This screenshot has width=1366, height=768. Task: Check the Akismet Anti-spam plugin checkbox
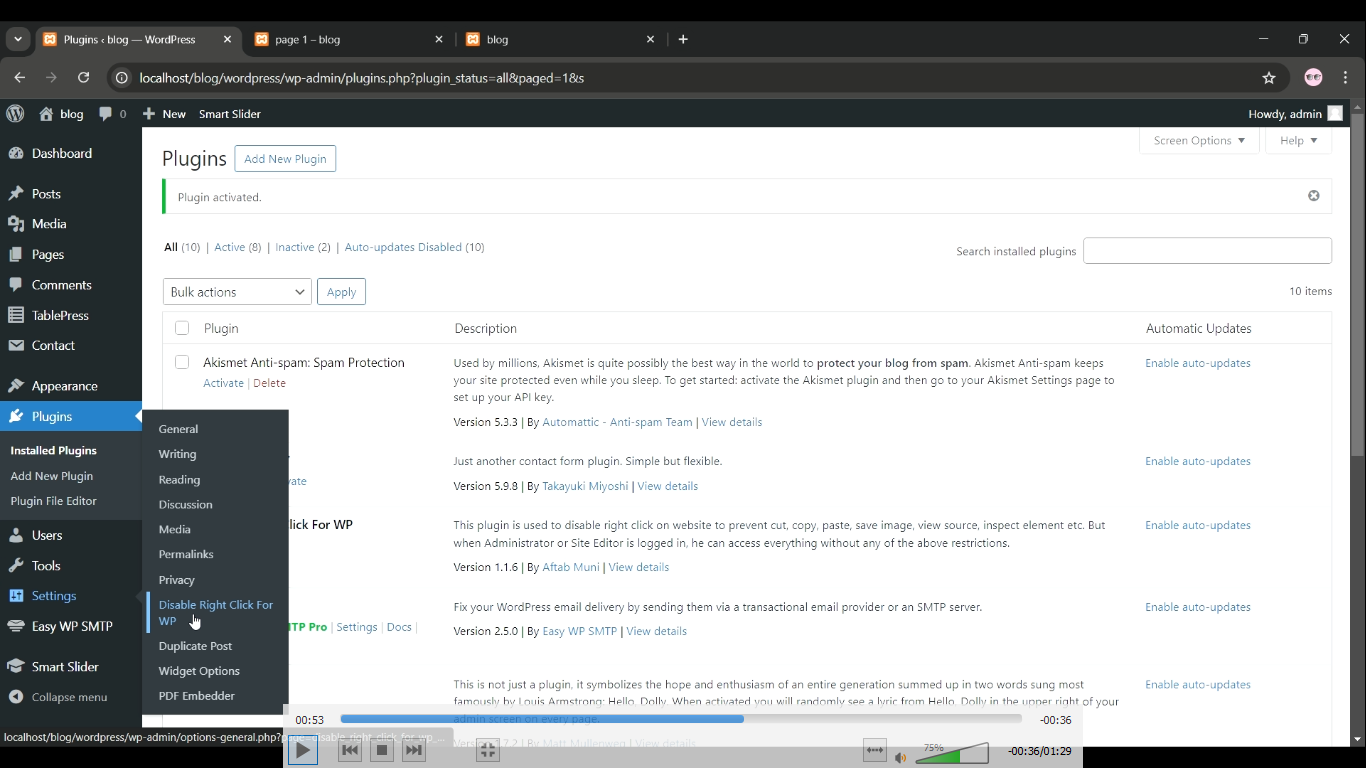pos(181,362)
